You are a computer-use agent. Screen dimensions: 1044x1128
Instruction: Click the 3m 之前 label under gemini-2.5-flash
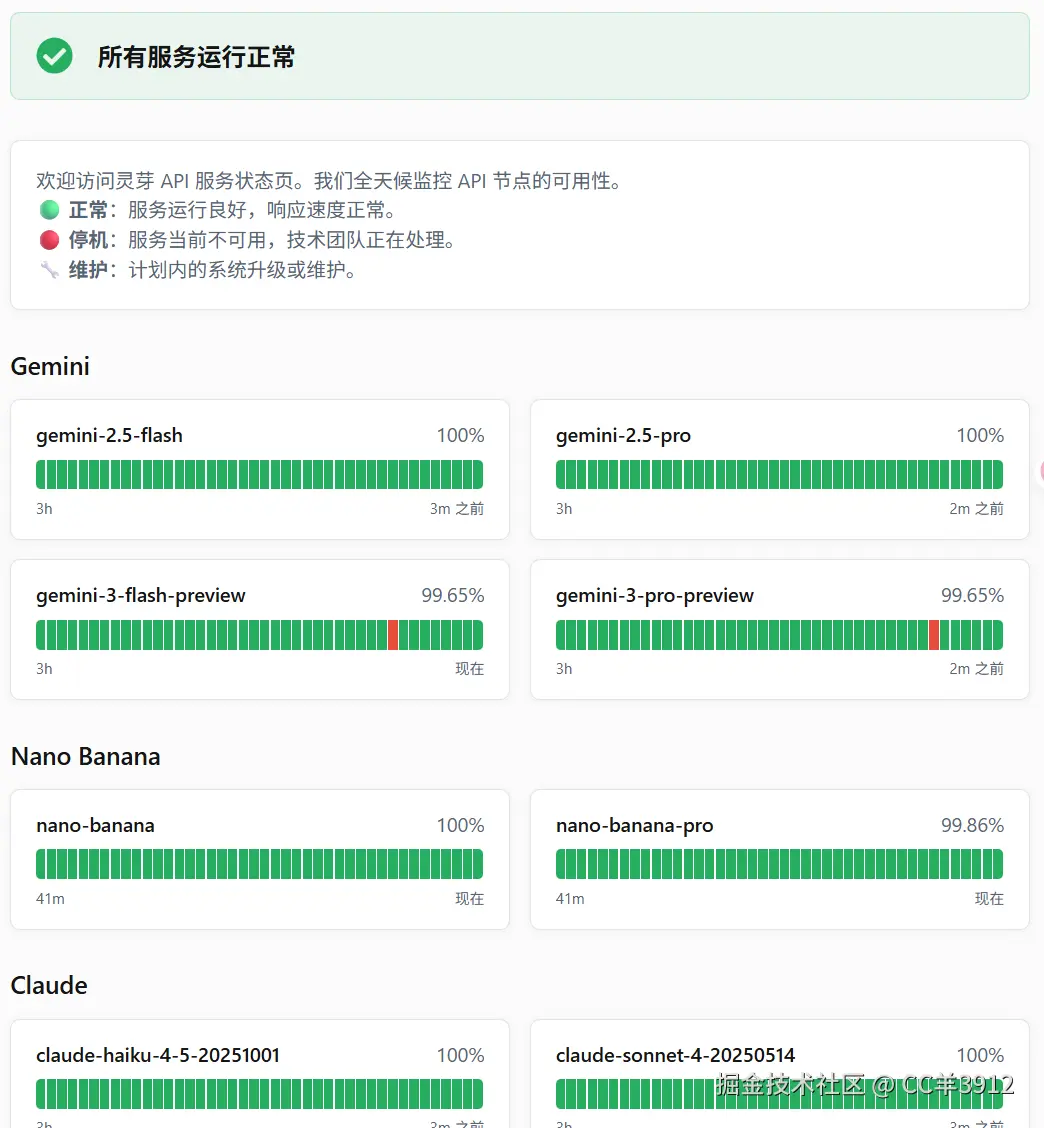[x=457, y=509]
